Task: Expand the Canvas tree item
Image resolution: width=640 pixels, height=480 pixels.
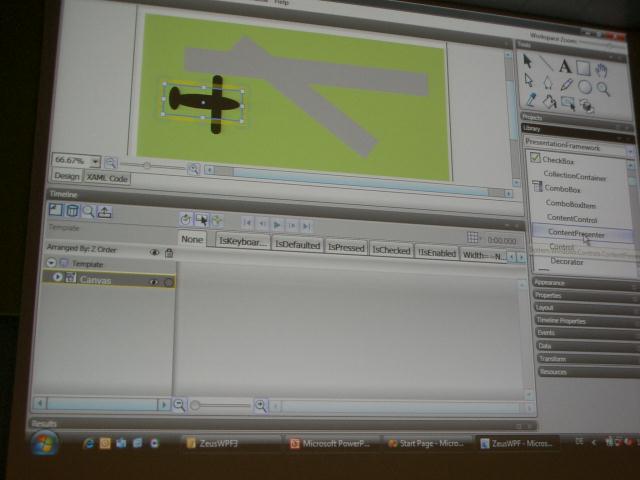Action: [58, 278]
